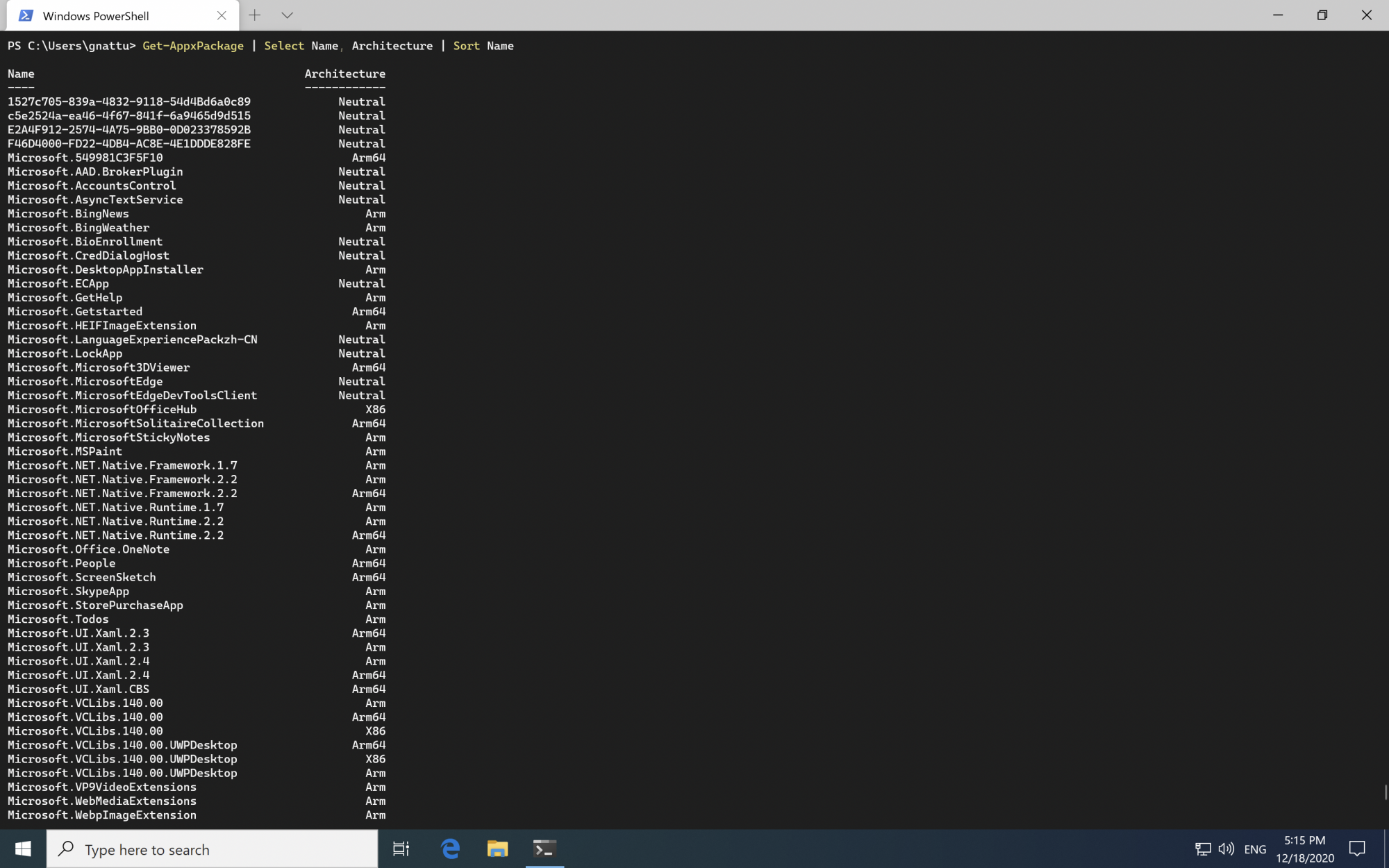Click the terminal scrollbar thumb on the right
Image resolution: width=1389 pixels, height=868 pixels.
(x=1385, y=792)
